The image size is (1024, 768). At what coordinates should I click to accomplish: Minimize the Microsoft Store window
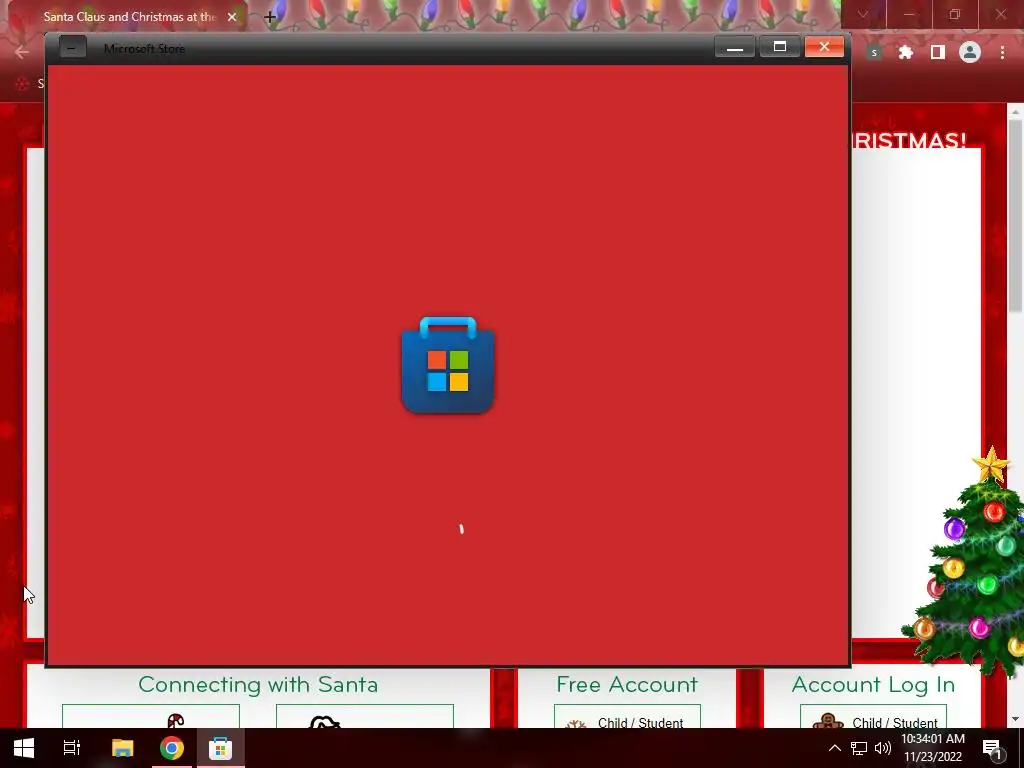pyautogui.click(x=735, y=47)
